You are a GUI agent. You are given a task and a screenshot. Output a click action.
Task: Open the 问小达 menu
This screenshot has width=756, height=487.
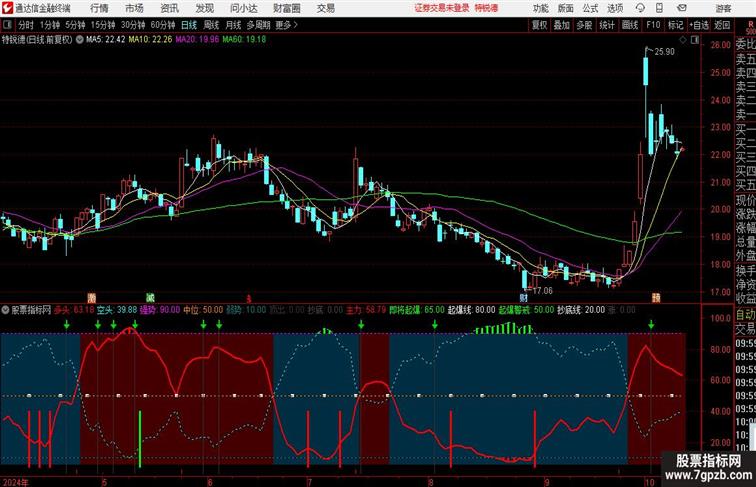point(243,8)
